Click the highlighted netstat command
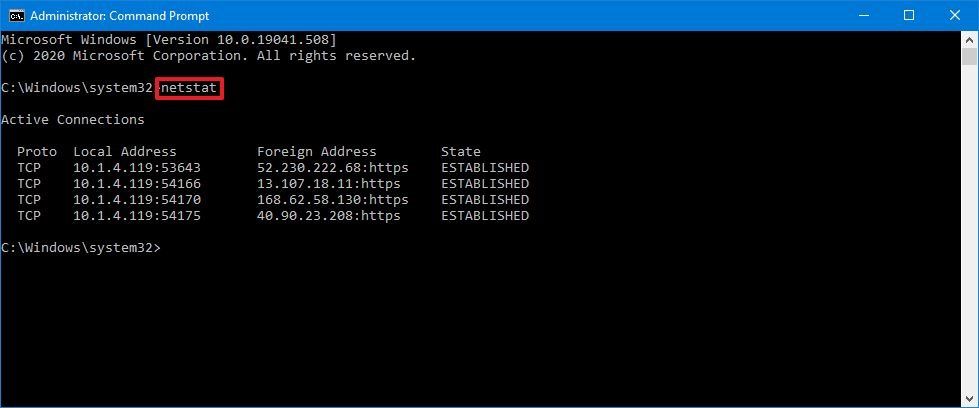Screen dimensions: 979x408 (188, 88)
